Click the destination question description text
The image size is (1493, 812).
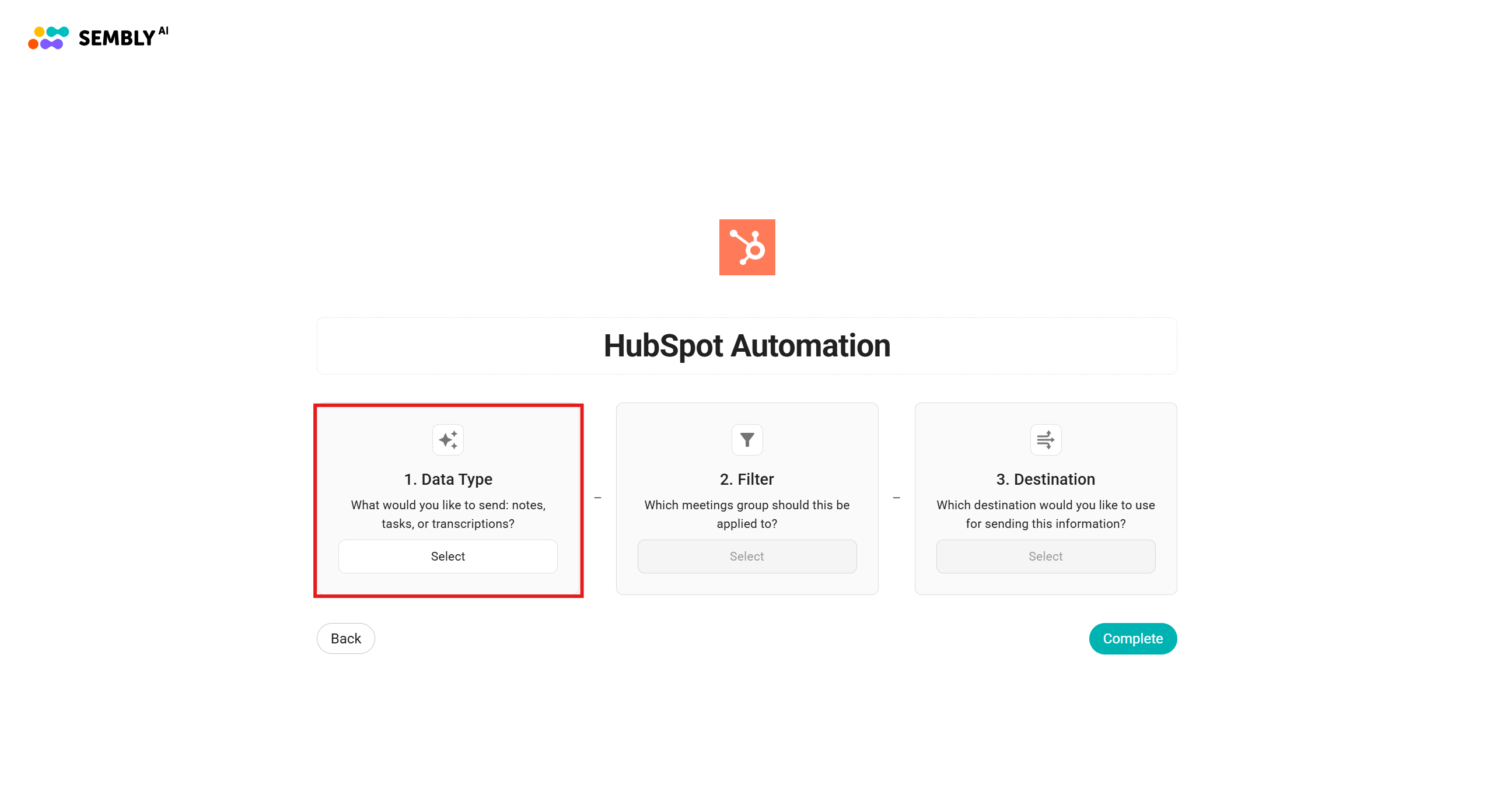(1046, 514)
